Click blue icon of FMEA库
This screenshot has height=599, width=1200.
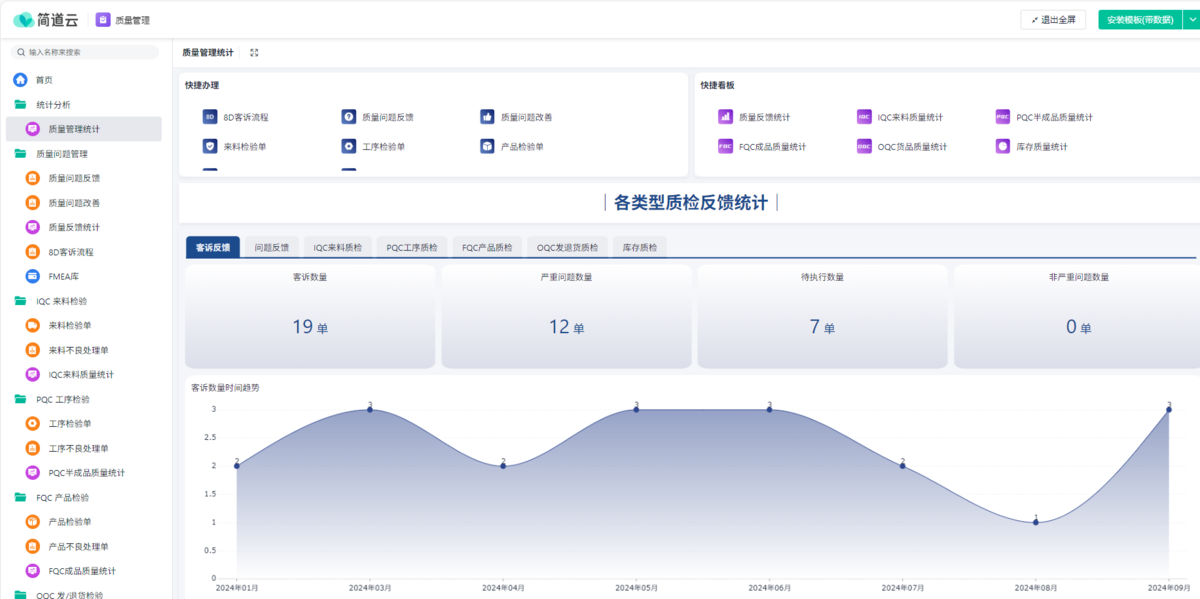pos(32,276)
